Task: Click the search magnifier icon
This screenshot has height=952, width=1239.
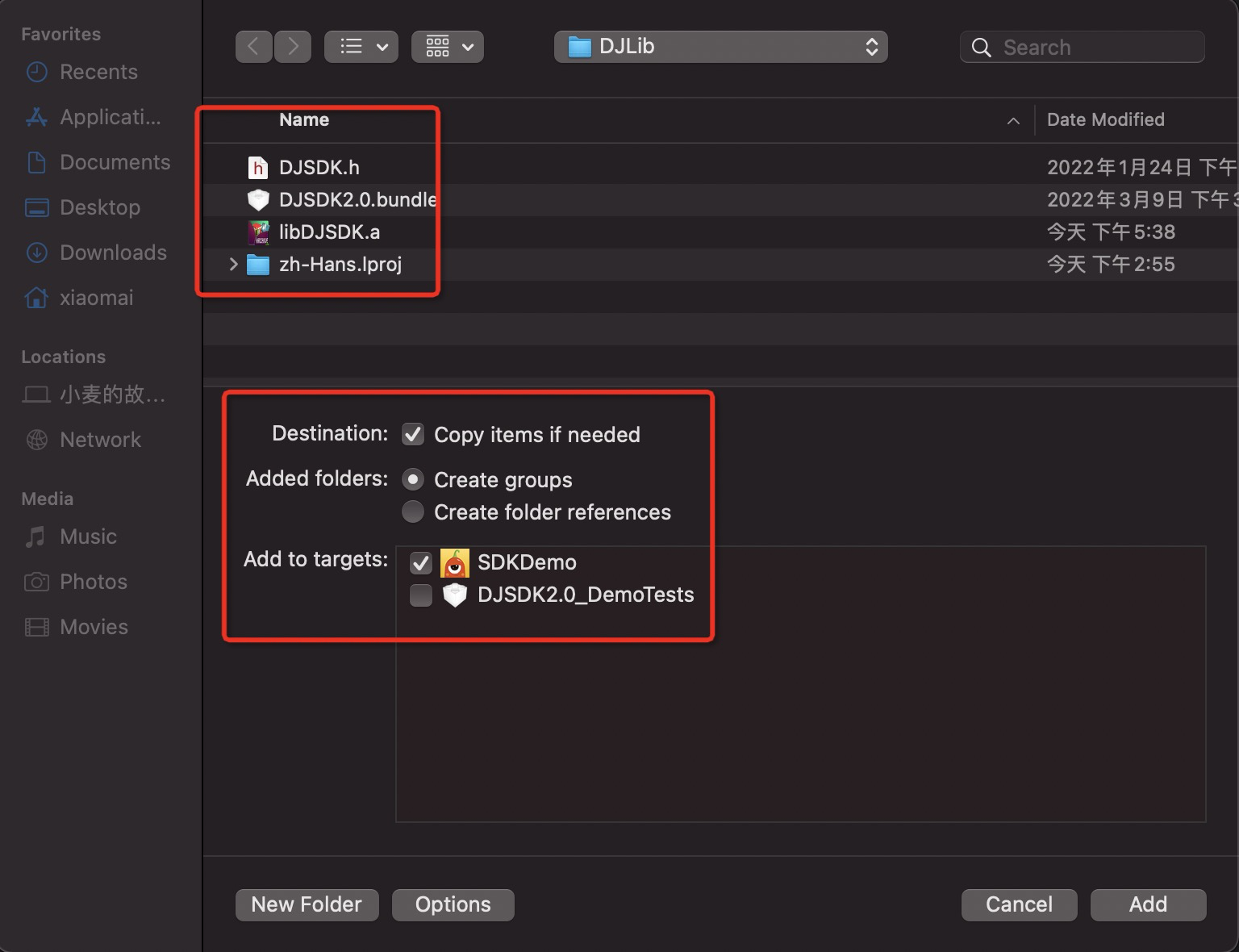Action: coord(981,48)
